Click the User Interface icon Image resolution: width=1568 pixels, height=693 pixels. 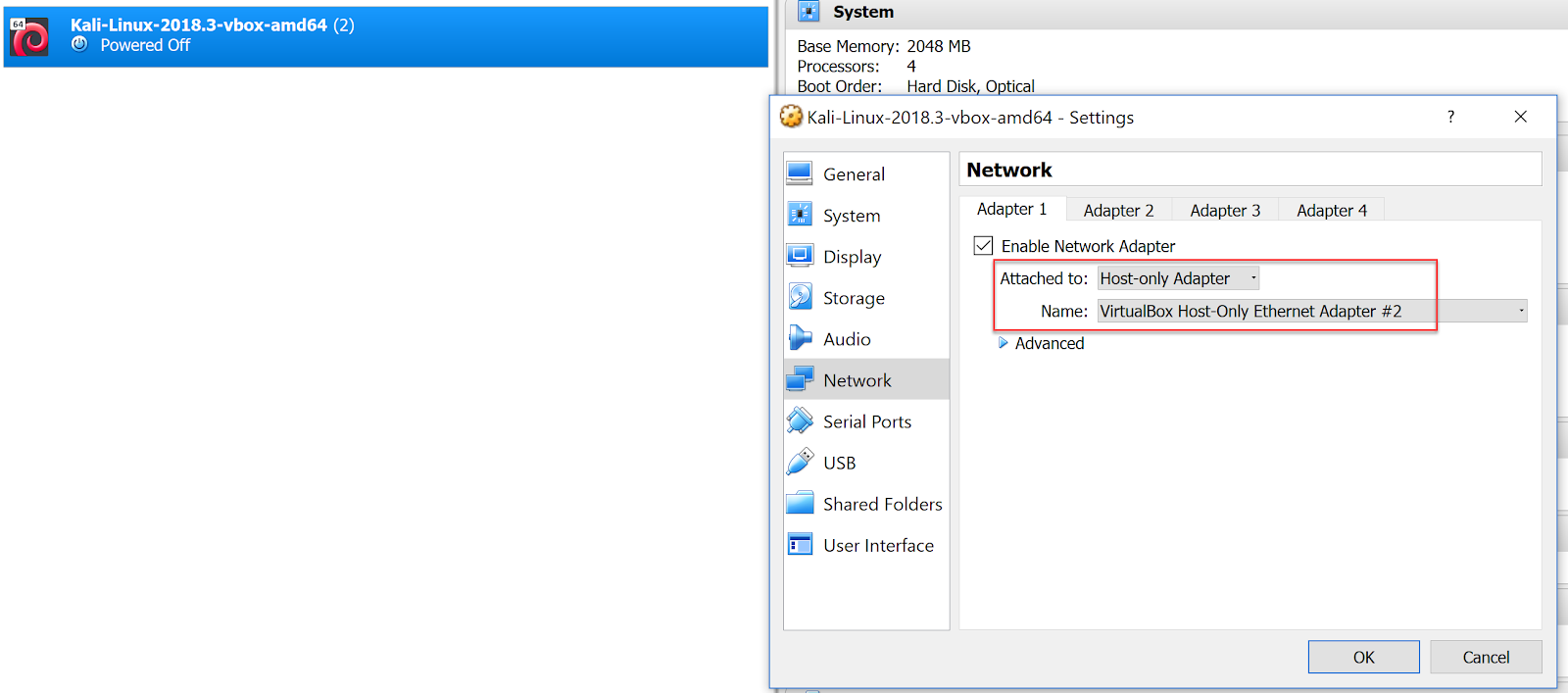click(x=800, y=544)
